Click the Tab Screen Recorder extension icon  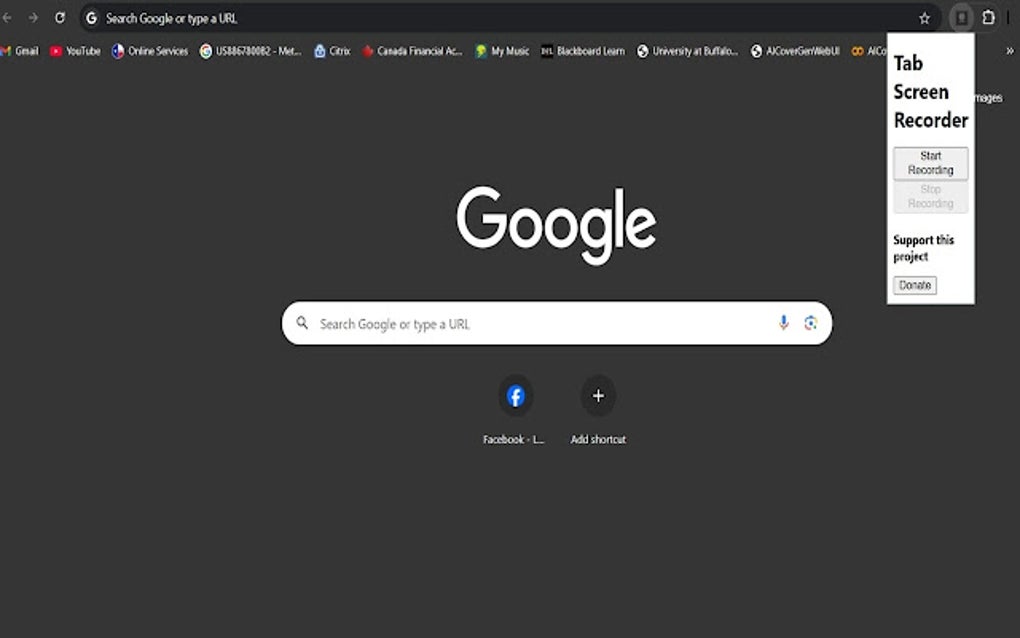(x=961, y=17)
